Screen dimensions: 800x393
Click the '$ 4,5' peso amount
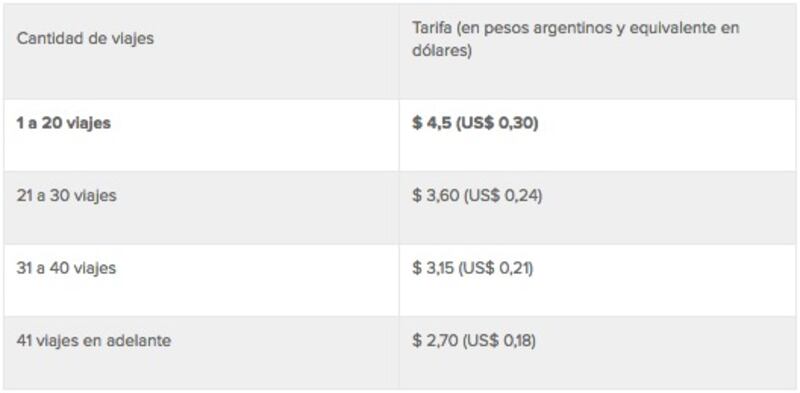(432, 124)
